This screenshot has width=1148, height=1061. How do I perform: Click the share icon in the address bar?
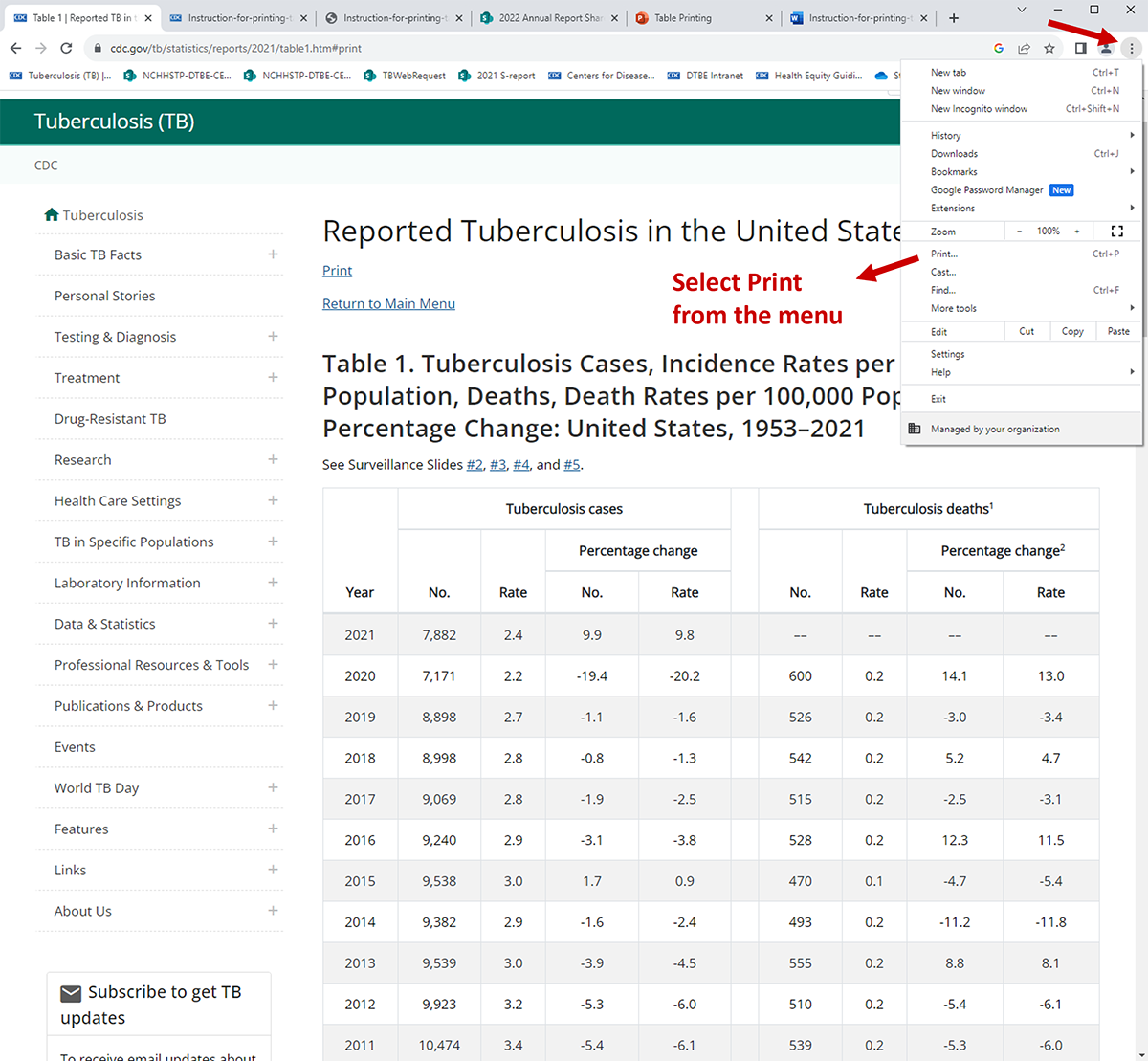click(x=1024, y=47)
